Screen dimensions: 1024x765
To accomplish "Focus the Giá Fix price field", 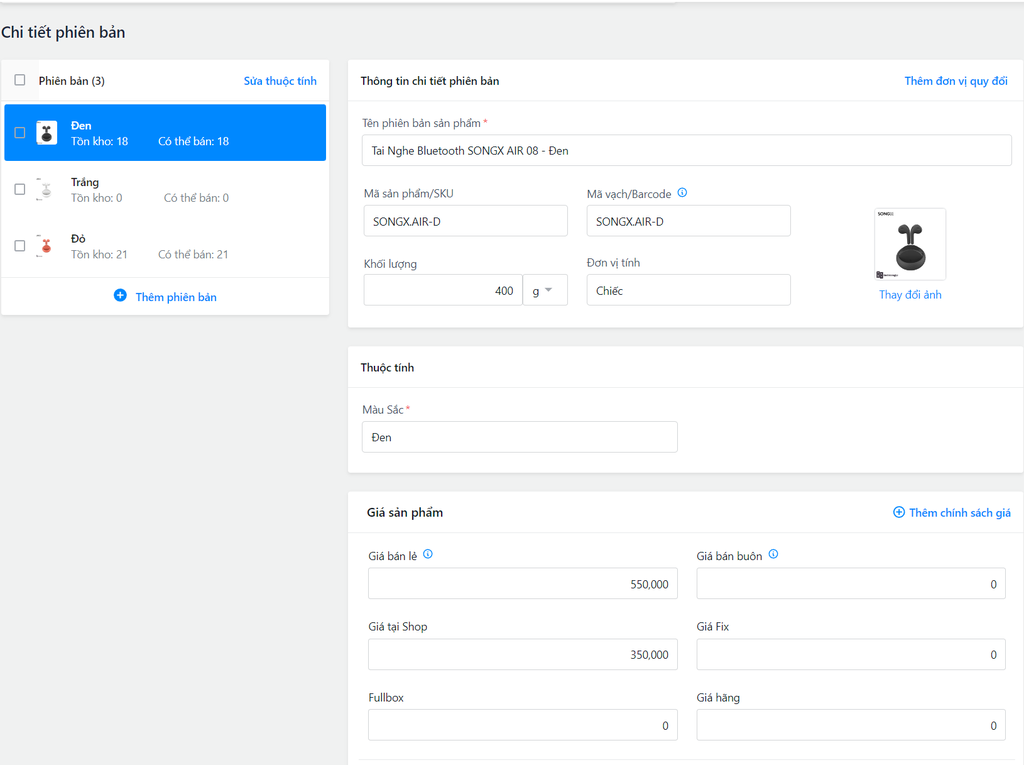I will 851,654.
